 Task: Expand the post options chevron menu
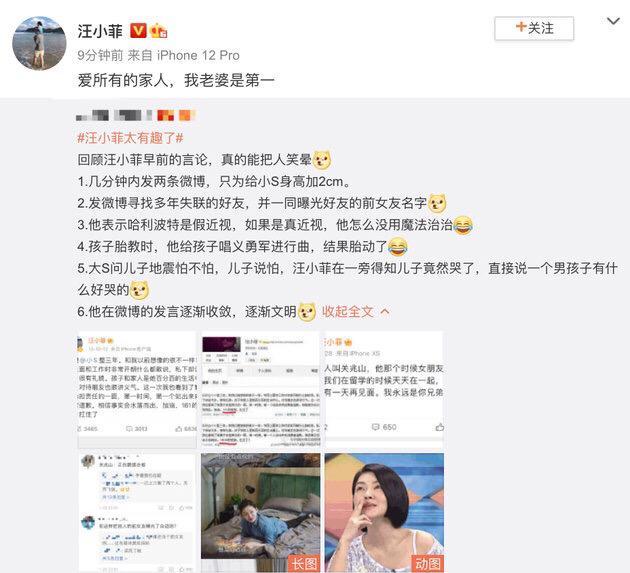[x=613, y=21]
